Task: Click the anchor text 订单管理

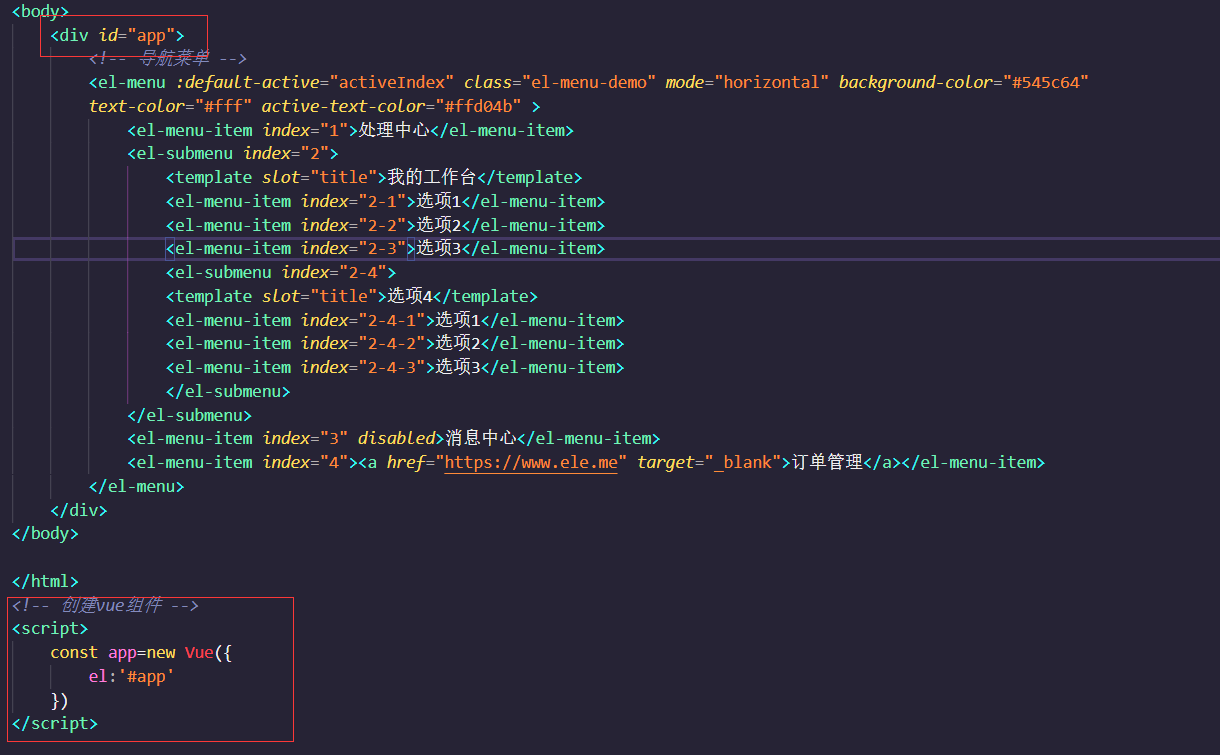Action: (x=827, y=462)
